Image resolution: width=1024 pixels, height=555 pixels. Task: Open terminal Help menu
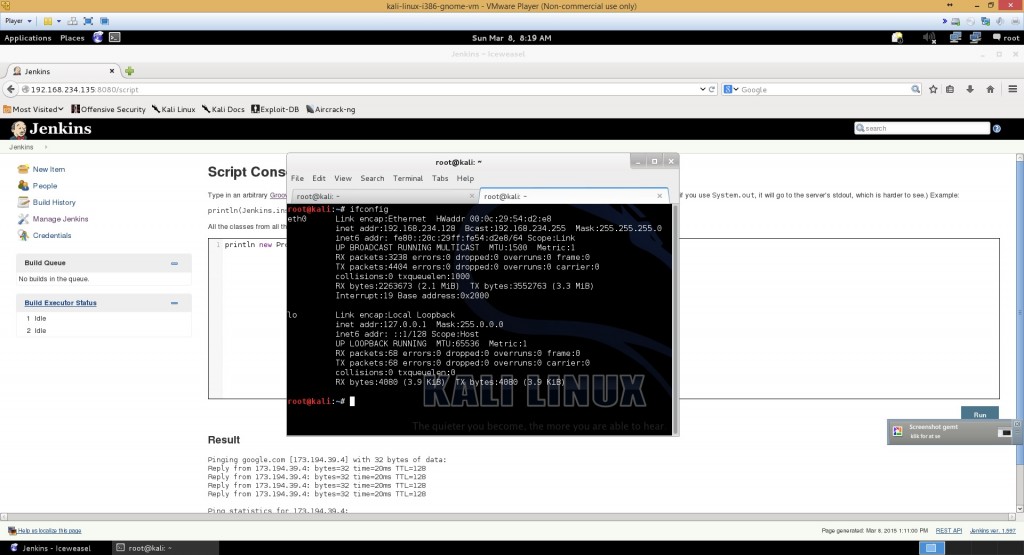[x=465, y=178]
